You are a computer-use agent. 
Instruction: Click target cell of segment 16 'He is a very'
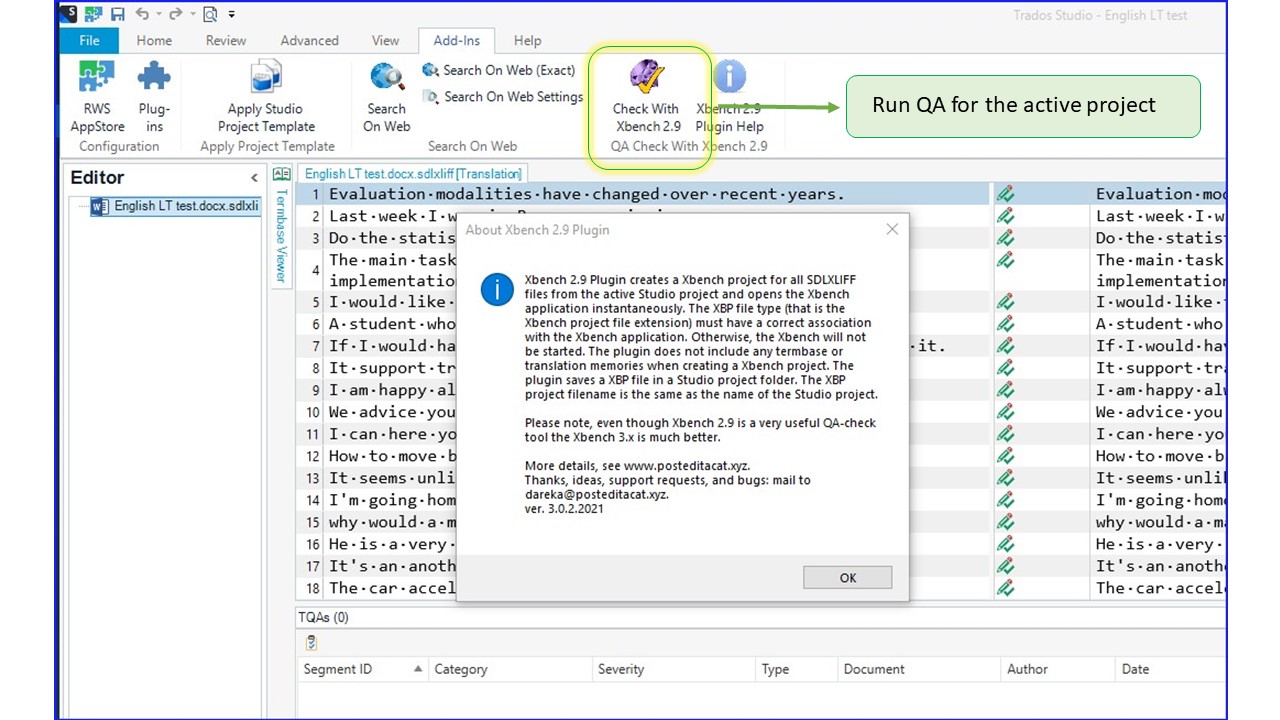[x=1159, y=544]
